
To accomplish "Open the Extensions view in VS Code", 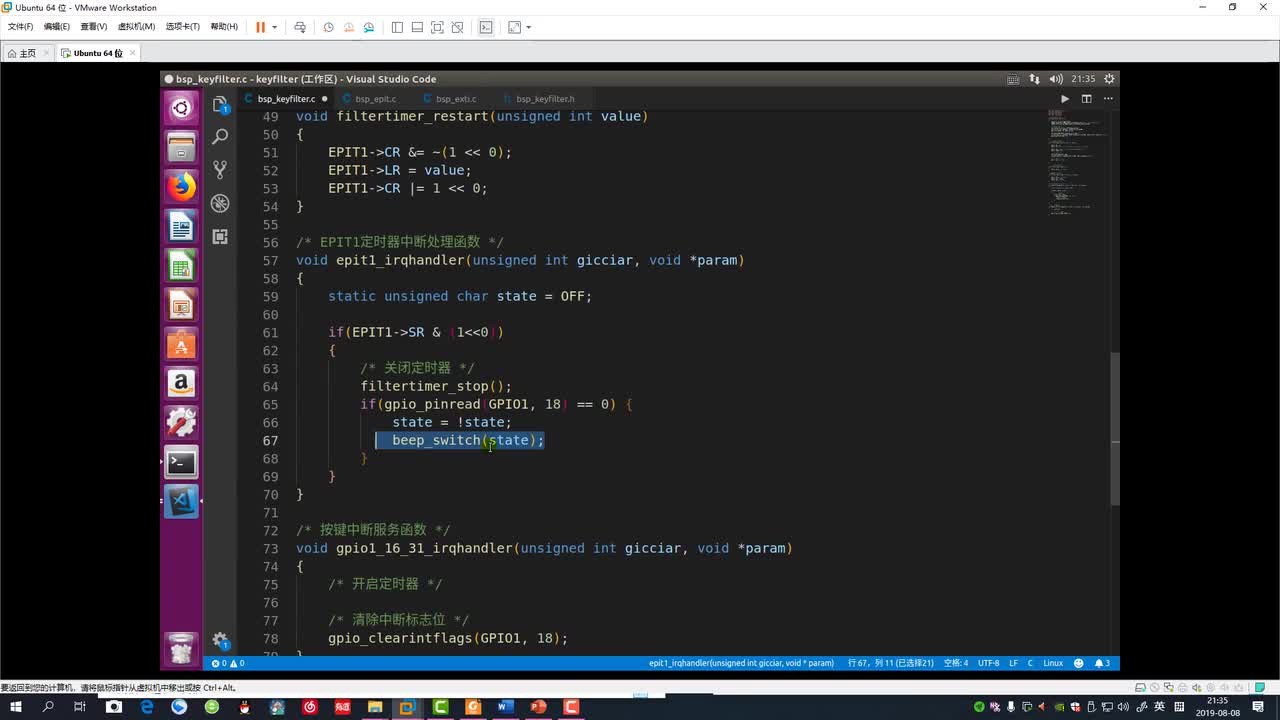I will 220,237.
